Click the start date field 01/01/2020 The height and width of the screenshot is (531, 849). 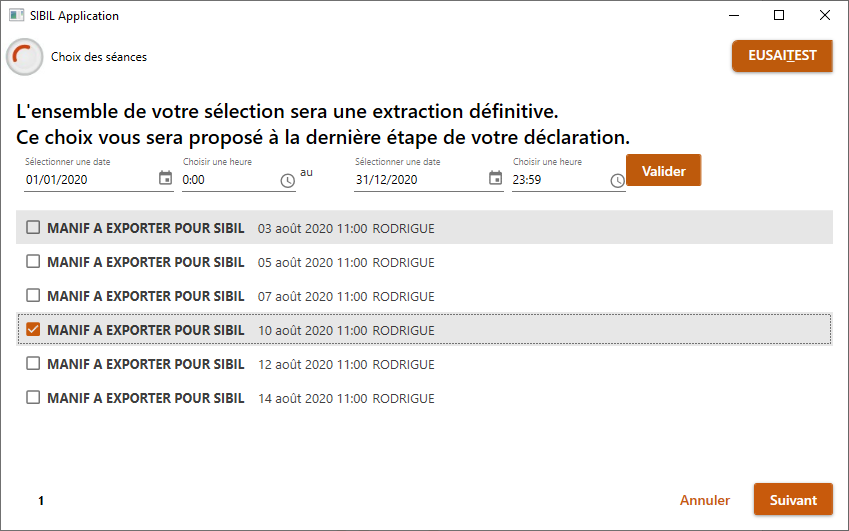click(89, 180)
